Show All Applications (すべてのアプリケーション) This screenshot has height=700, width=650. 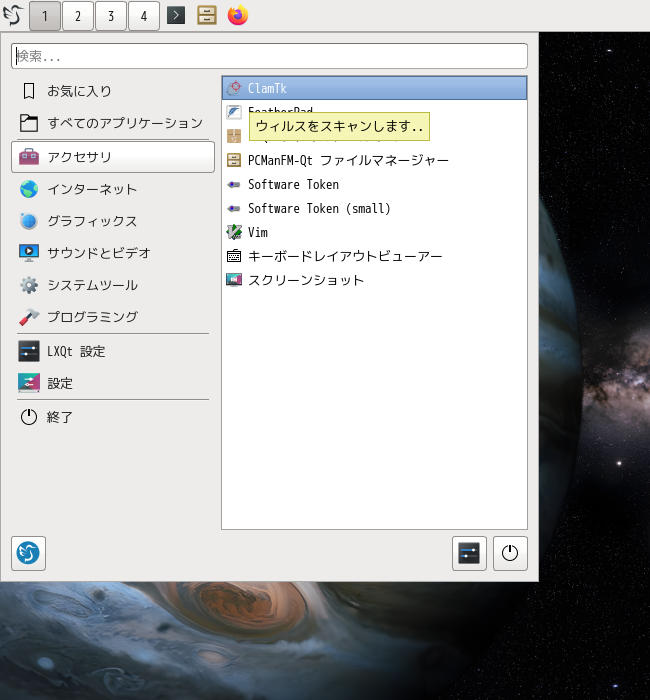point(125,123)
